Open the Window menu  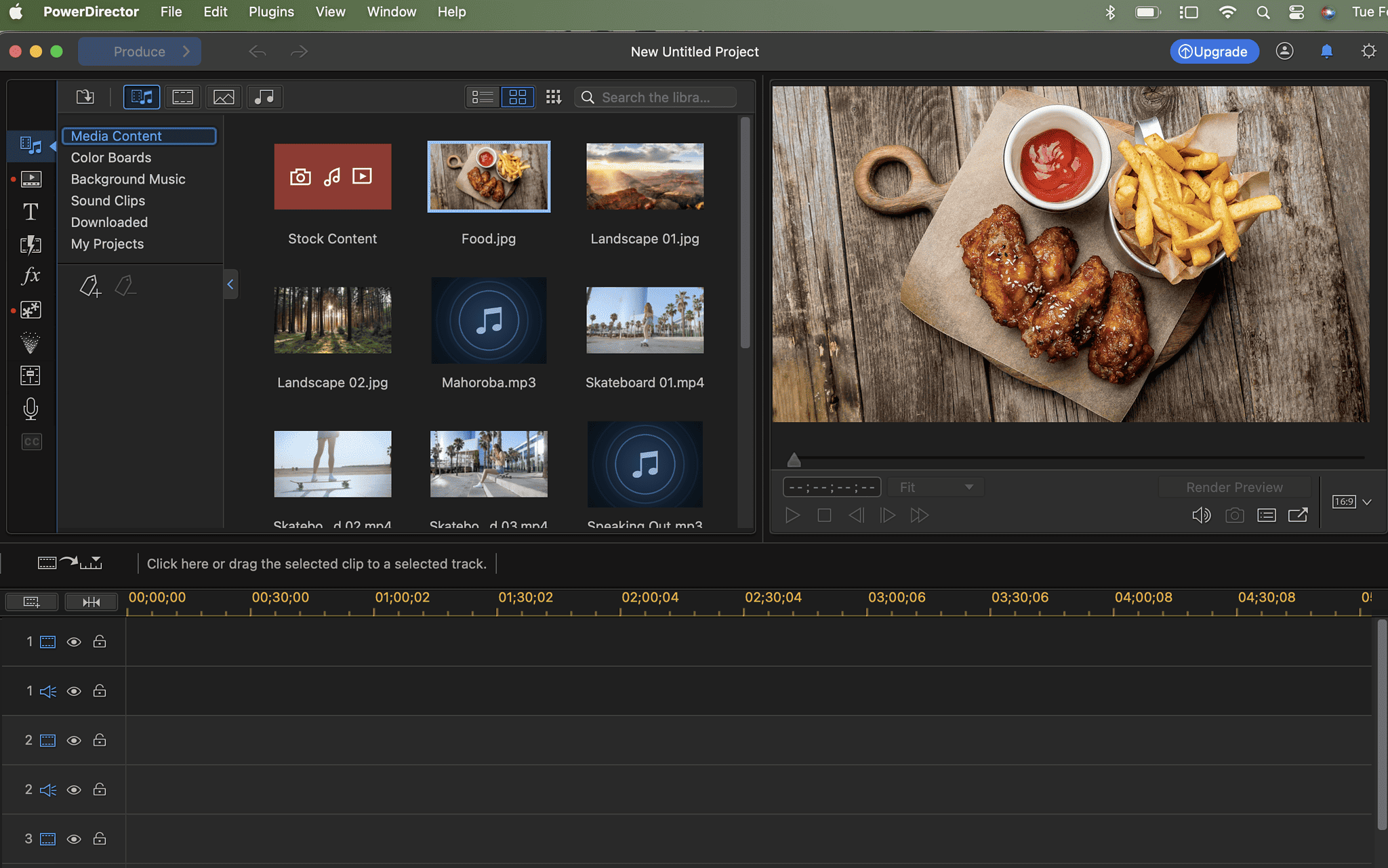[392, 12]
